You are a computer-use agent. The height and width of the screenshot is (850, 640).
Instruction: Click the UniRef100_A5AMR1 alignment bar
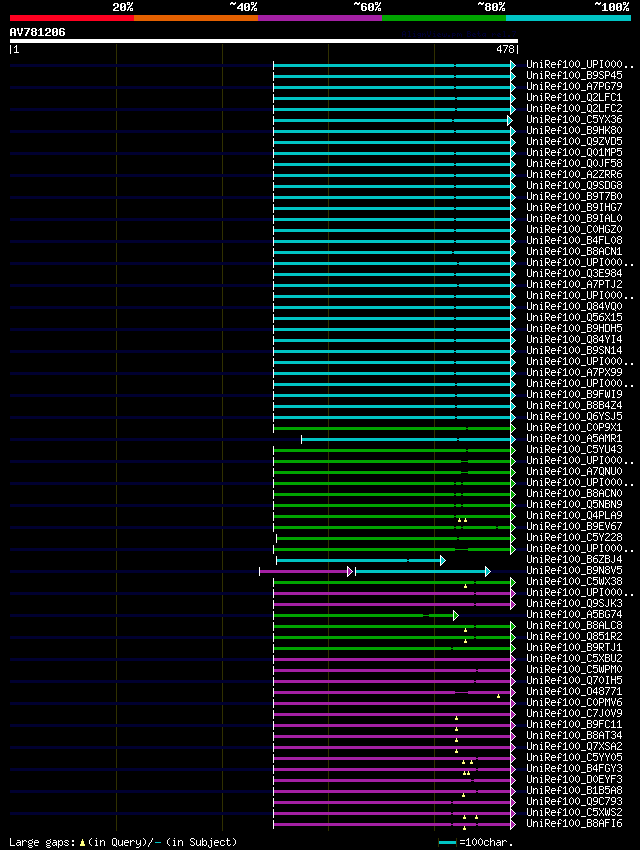pos(408,439)
